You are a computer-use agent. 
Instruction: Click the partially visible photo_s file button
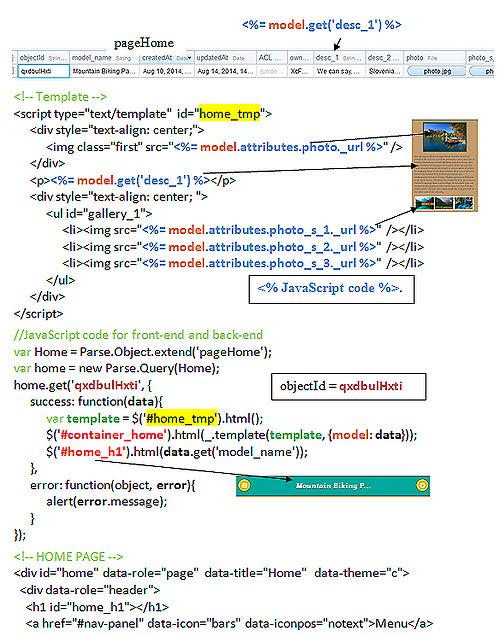click(x=482, y=71)
